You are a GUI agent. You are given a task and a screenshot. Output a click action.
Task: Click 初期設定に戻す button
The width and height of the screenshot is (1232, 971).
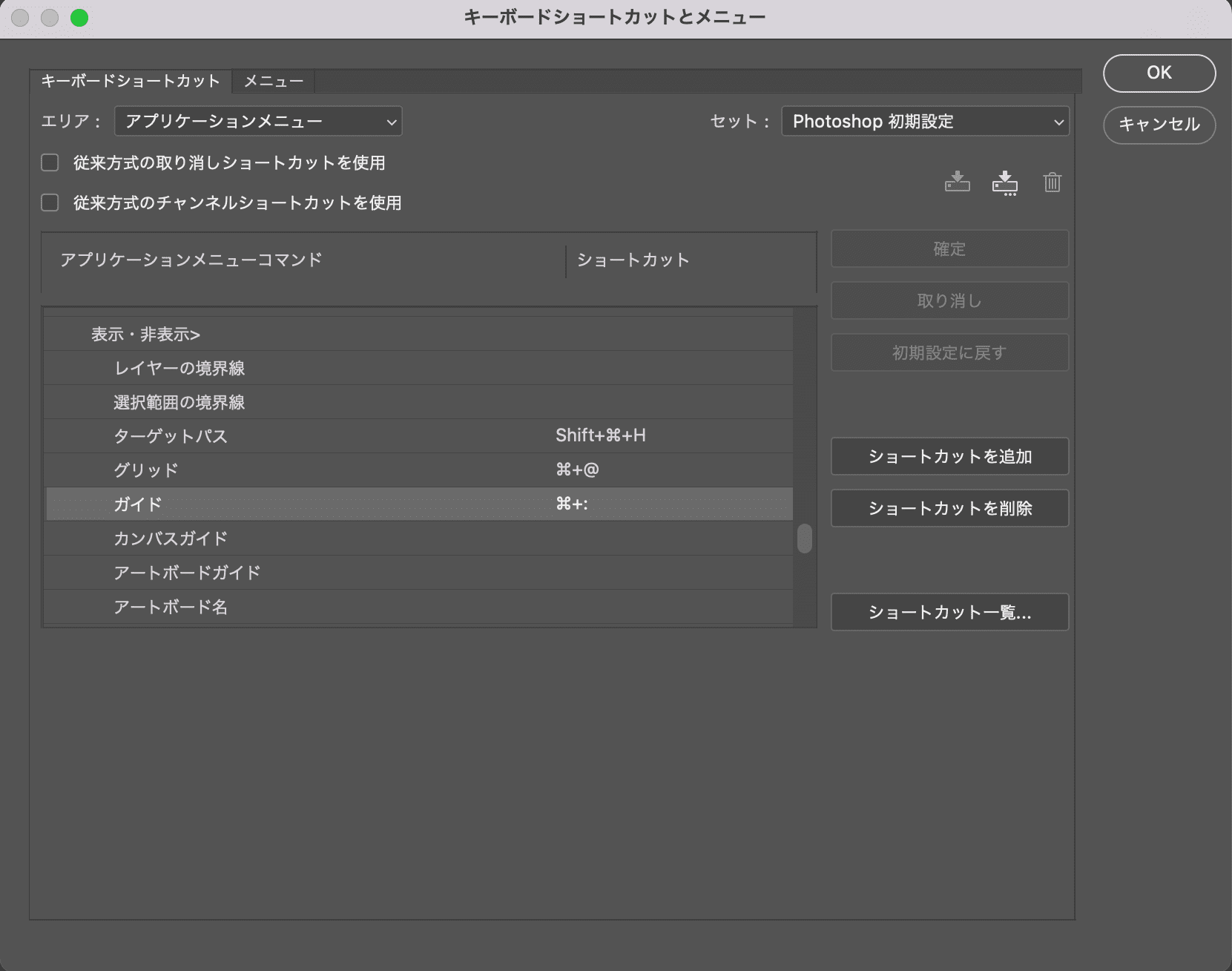click(949, 352)
